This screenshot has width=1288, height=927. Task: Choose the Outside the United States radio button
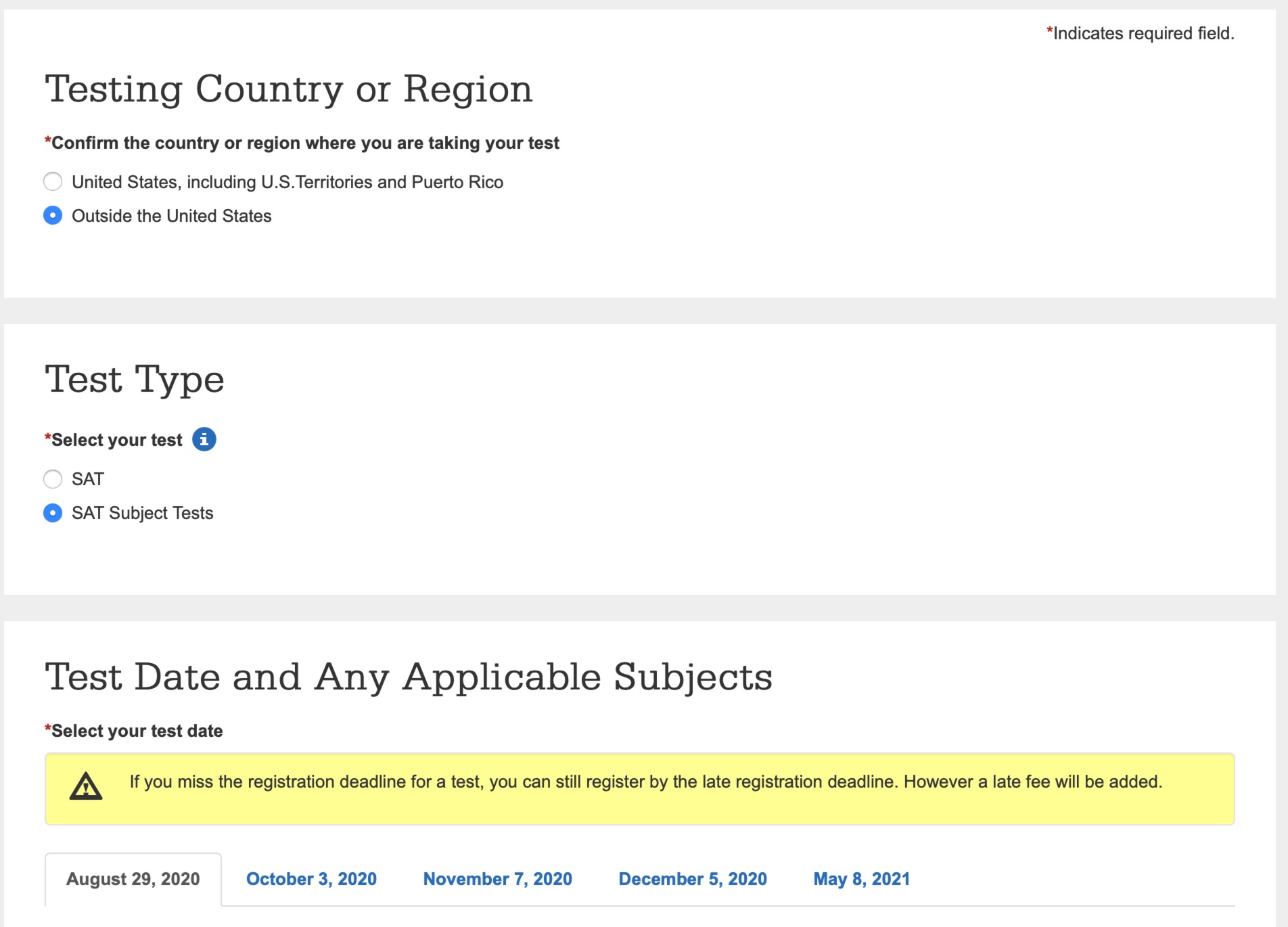53,216
